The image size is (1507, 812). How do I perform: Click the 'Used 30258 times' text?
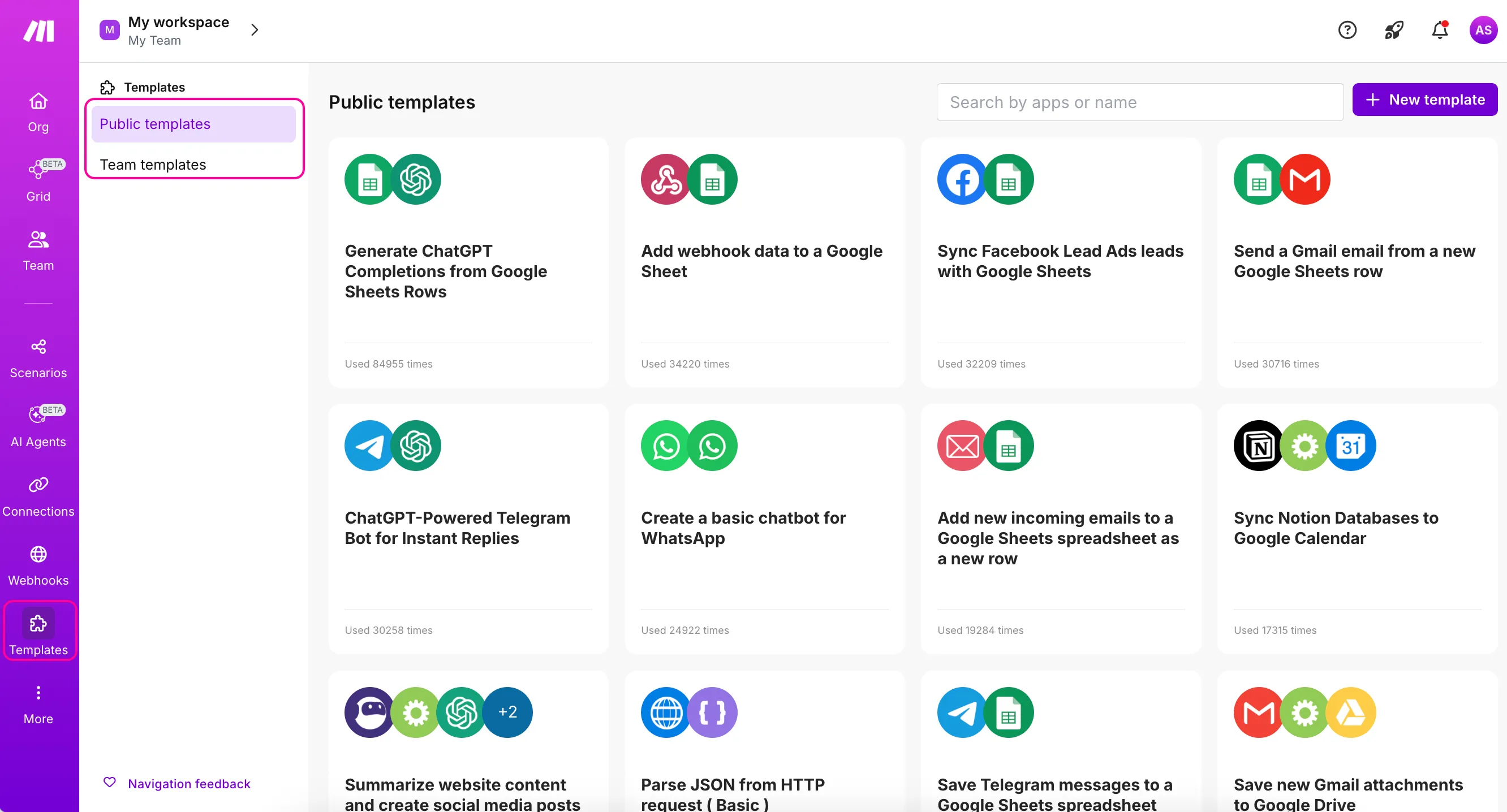click(389, 630)
